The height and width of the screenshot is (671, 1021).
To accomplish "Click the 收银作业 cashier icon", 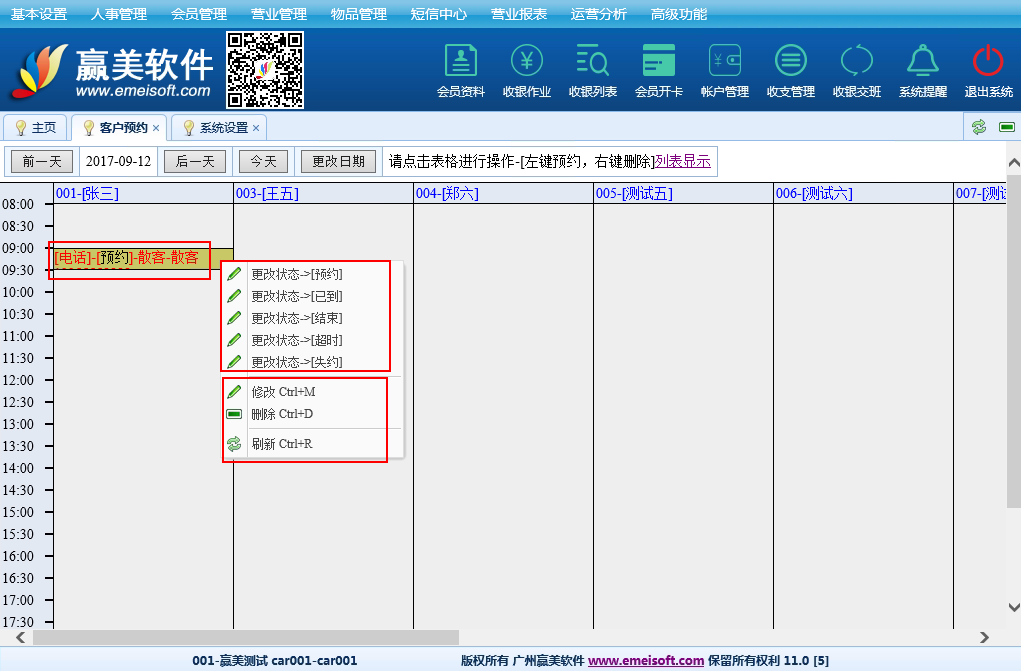I will coord(527,62).
